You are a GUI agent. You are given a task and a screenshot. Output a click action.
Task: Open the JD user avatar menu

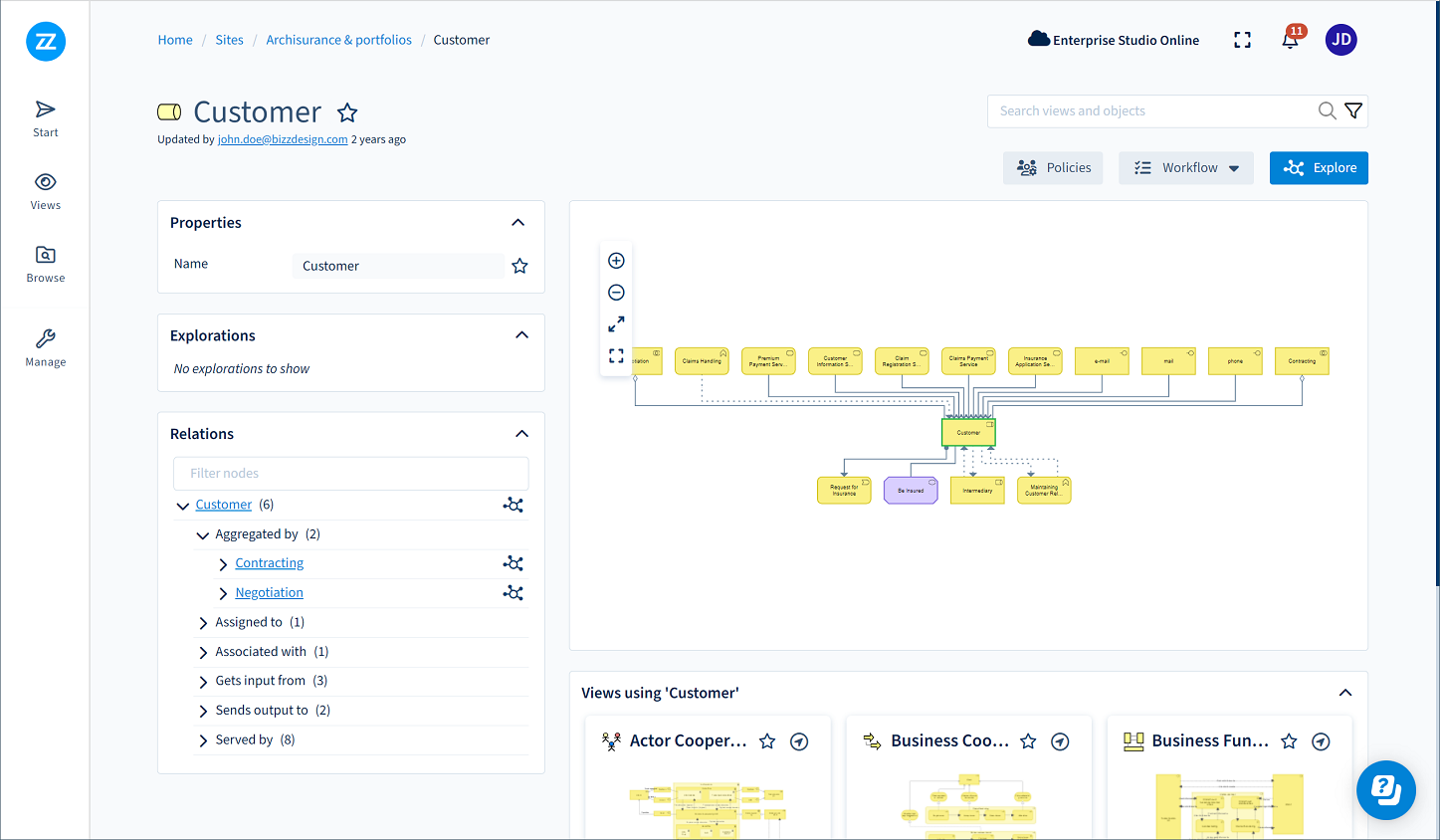pyautogui.click(x=1341, y=40)
